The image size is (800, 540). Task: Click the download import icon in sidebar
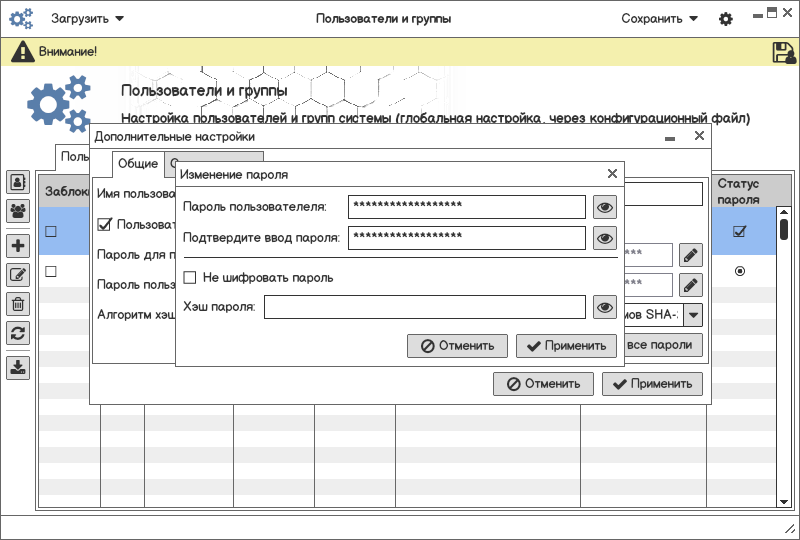pos(18,367)
